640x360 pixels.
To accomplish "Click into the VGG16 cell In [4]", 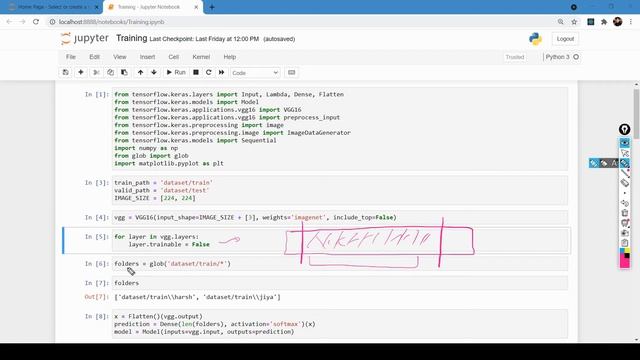I will point(340,218).
